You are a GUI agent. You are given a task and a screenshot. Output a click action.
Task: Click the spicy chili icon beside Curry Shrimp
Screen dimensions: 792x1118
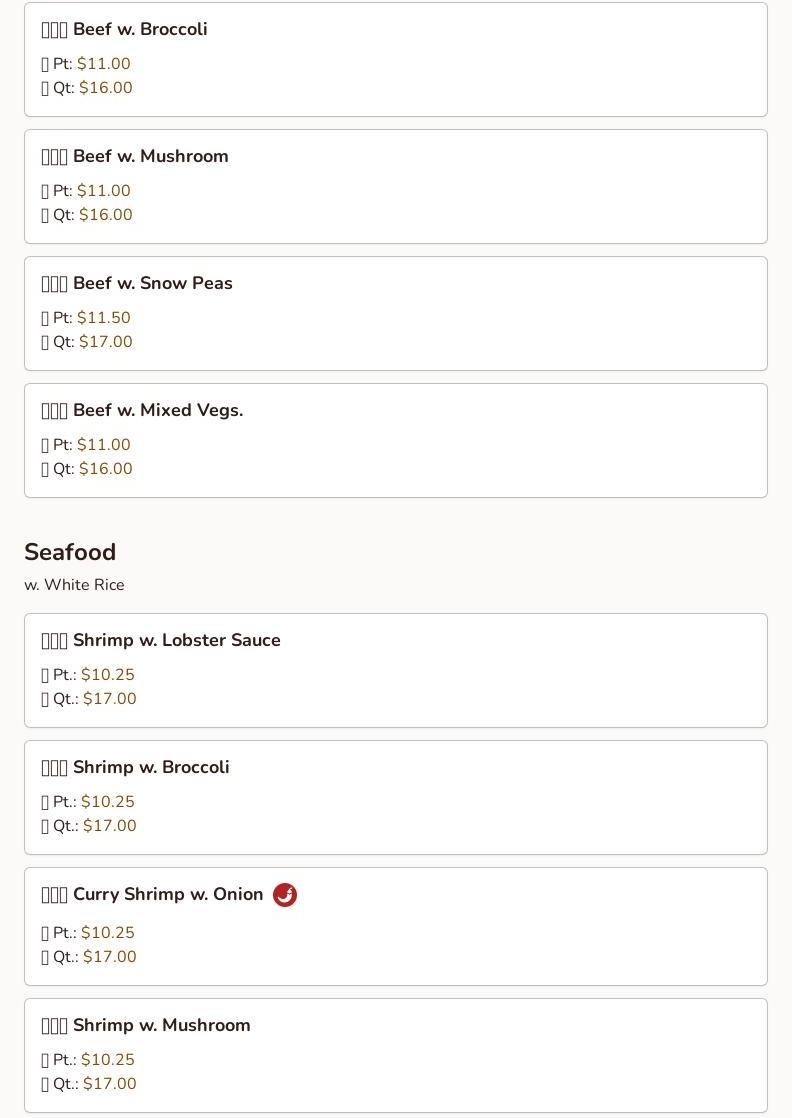(285, 895)
